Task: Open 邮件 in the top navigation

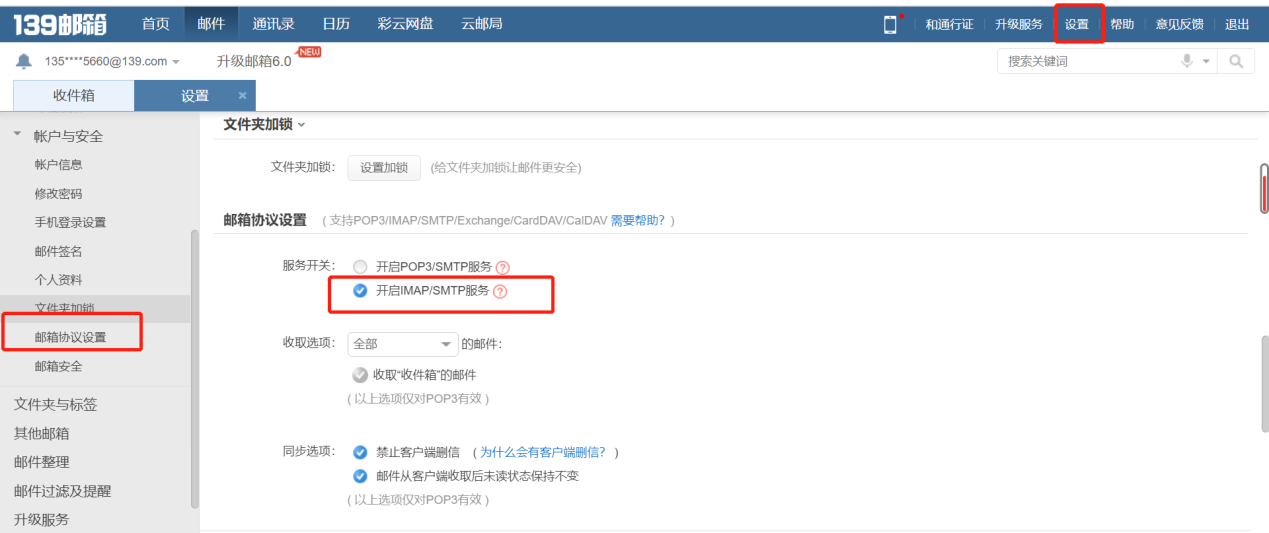Action: pyautogui.click(x=211, y=24)
